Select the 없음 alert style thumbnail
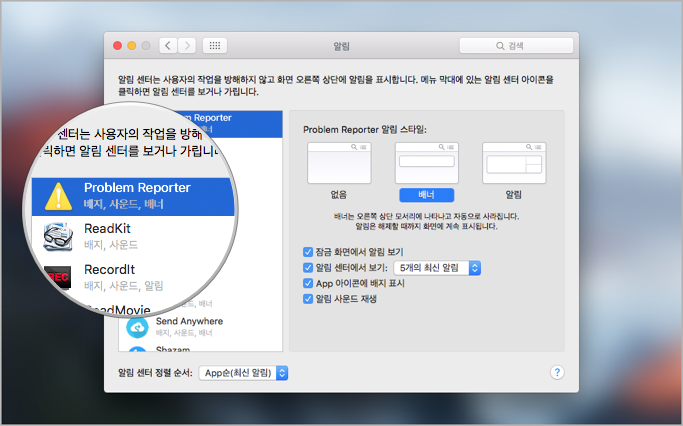The image size is (683, 426). click(339, 163)
